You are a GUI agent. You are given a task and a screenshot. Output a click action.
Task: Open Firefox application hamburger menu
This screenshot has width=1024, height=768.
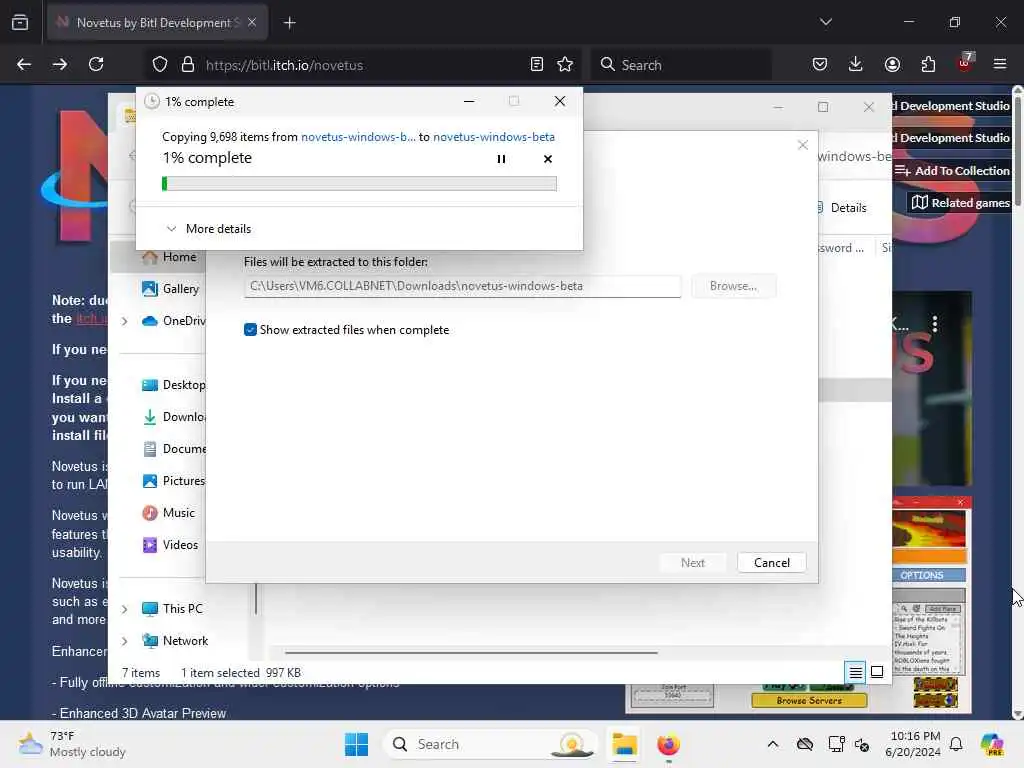(1000, 64)
